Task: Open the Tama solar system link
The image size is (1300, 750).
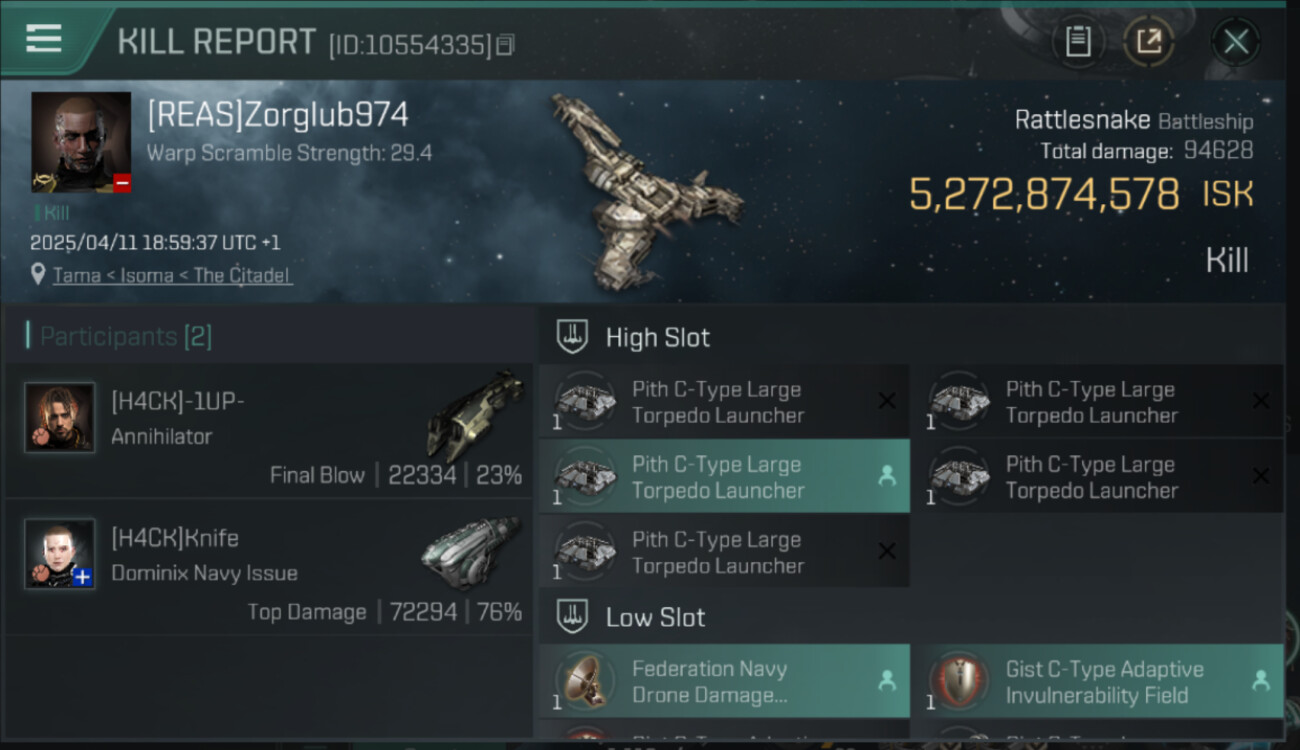Action: tap(76, 275)
